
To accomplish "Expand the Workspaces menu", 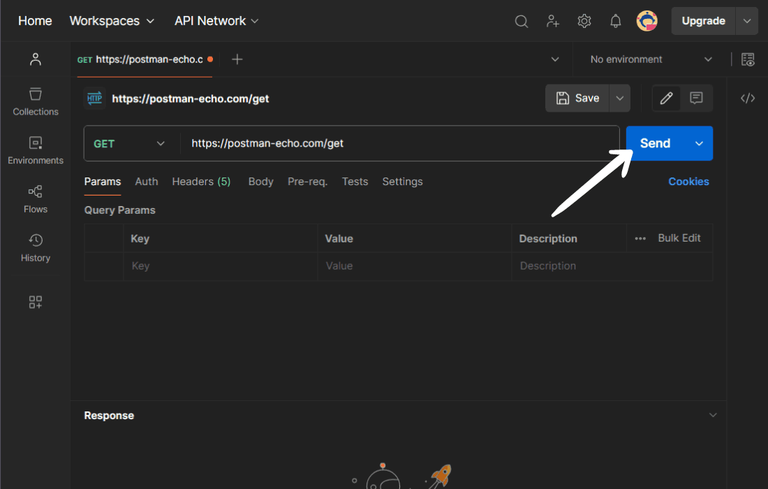I will [x=112, y=21].
